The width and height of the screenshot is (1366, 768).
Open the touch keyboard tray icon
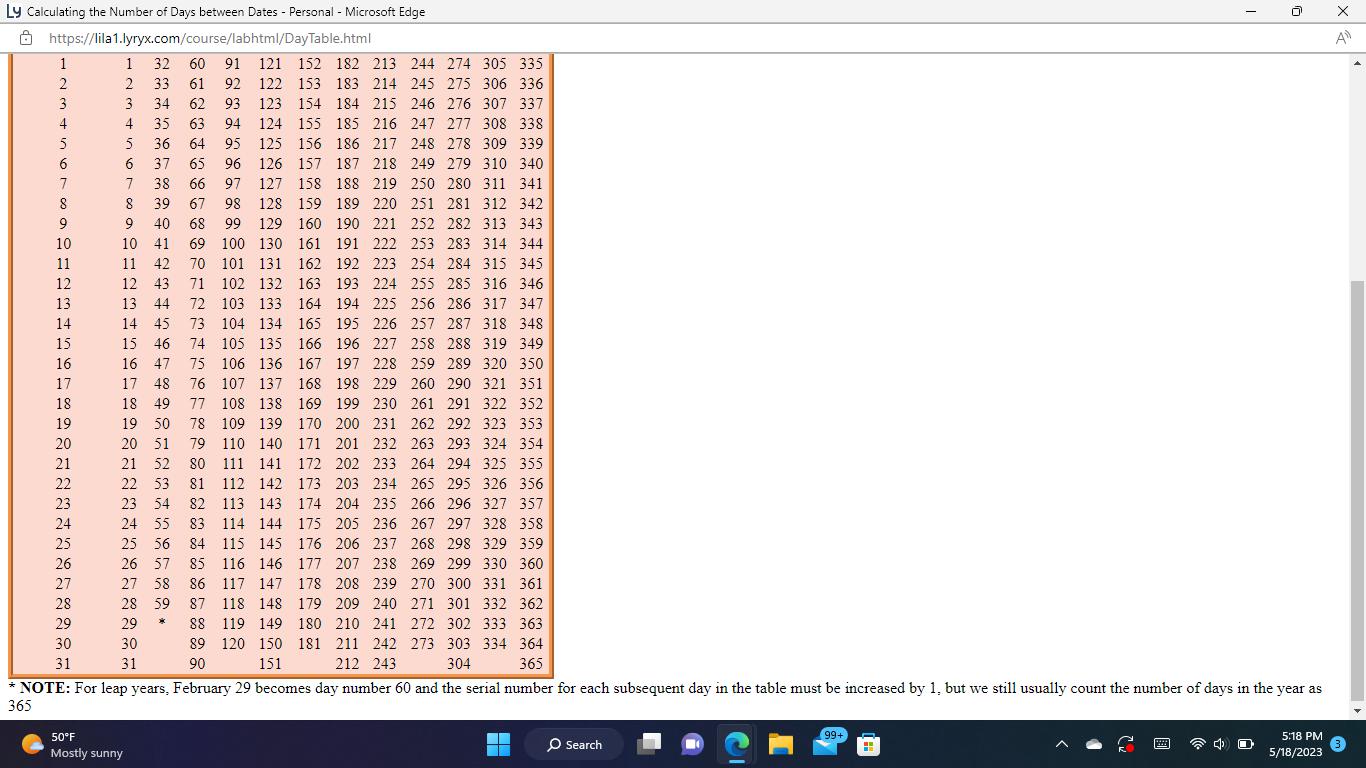(x=1162, y=744)
